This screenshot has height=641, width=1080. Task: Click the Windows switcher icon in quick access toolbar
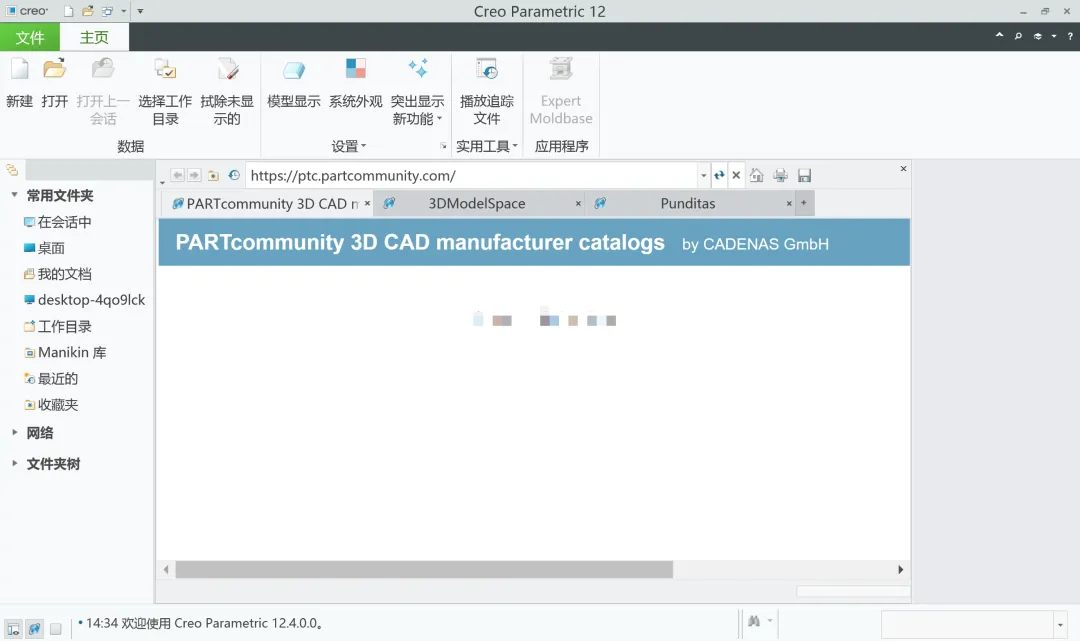[107, 11]
